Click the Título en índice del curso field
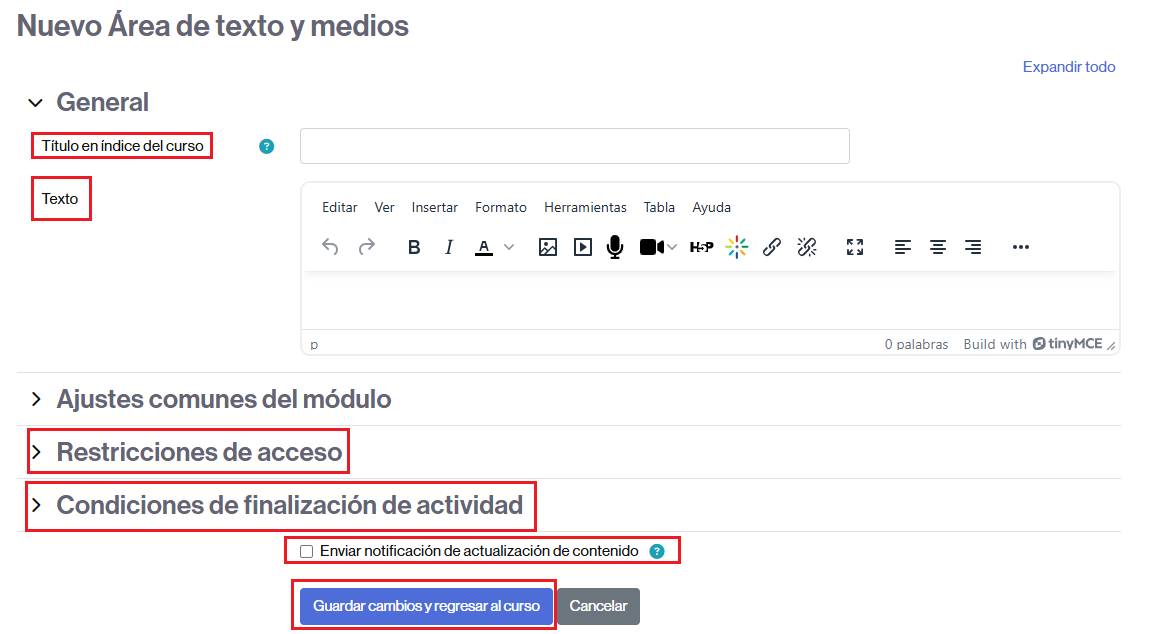 [x=575, y=146]
